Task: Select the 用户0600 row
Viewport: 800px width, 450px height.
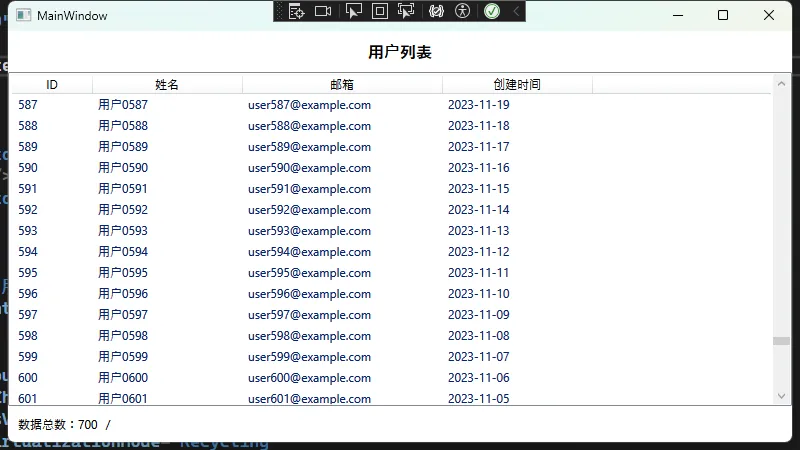Action: [x=123, y=378]
